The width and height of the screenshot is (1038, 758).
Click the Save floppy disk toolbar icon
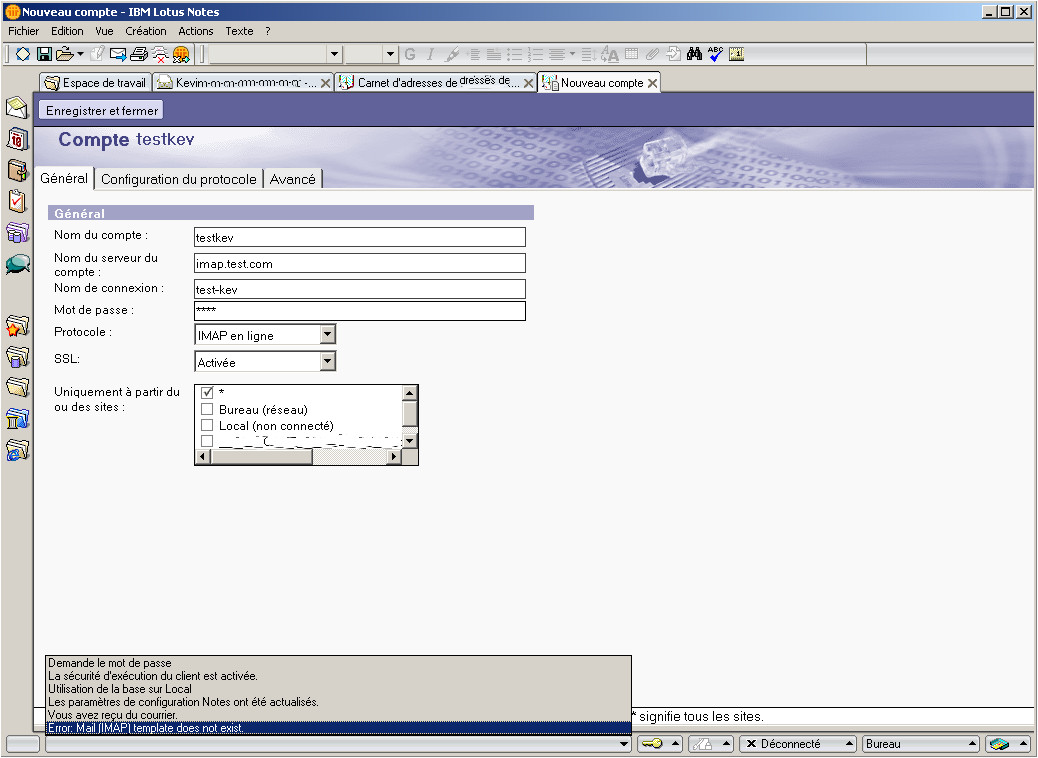coord(44,54)
